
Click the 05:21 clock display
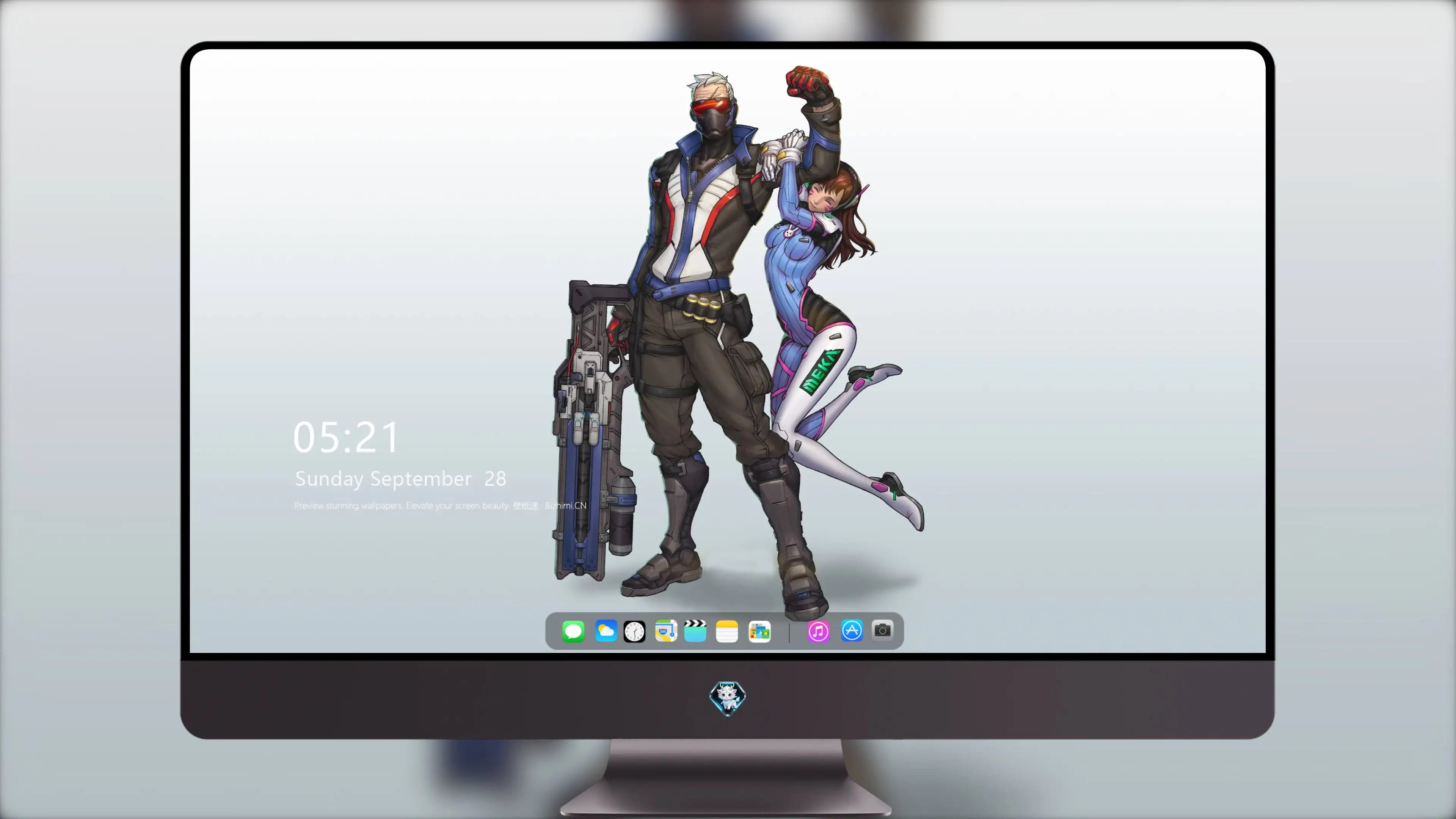[x=346, y=437]
